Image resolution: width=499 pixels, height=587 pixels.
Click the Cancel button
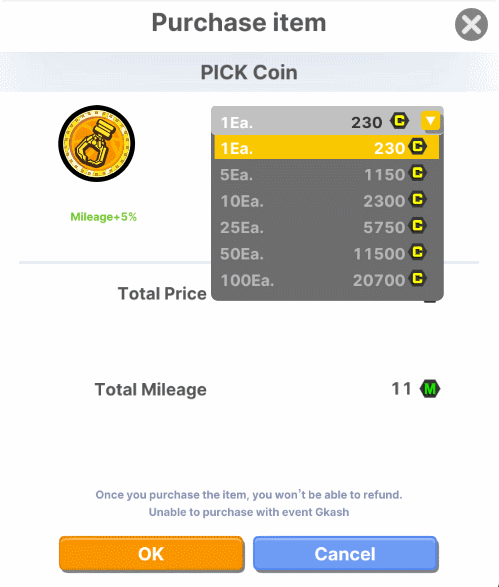[x=345, y=554]
